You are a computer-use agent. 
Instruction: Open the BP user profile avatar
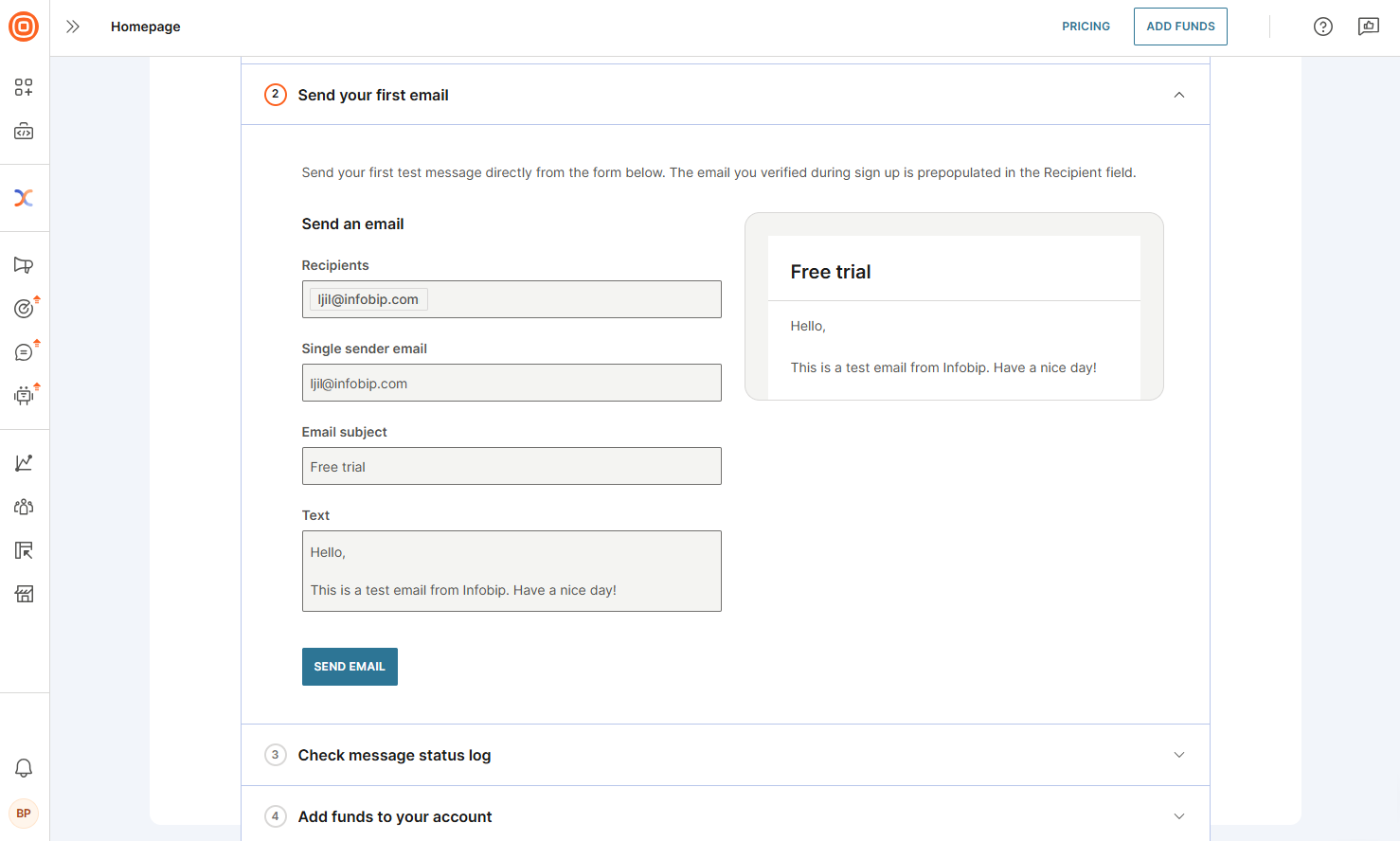coord(24,814)
